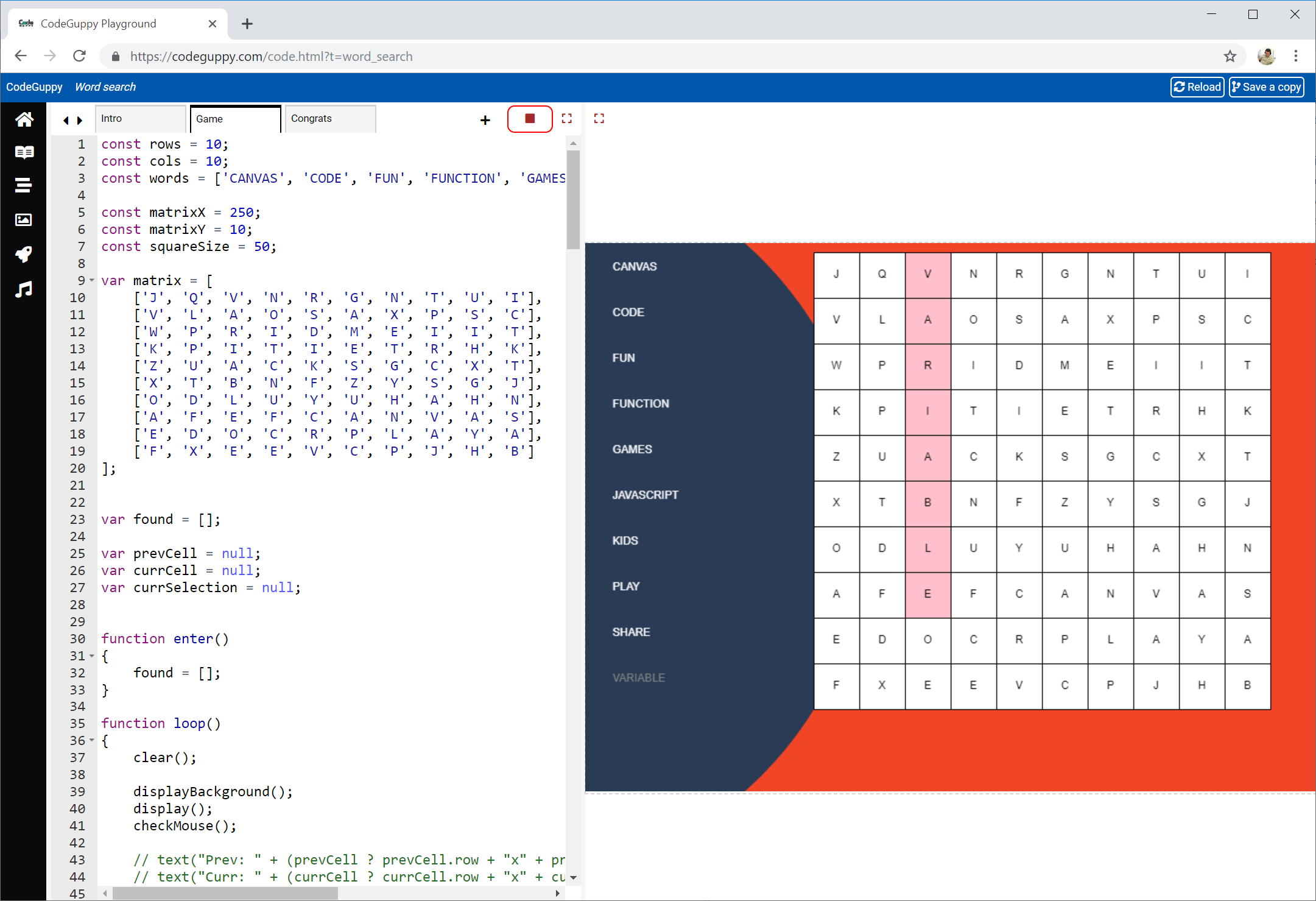The image size is (1316, 901).
Task: Open the music note sidebar icon
Action: (24, 289)
